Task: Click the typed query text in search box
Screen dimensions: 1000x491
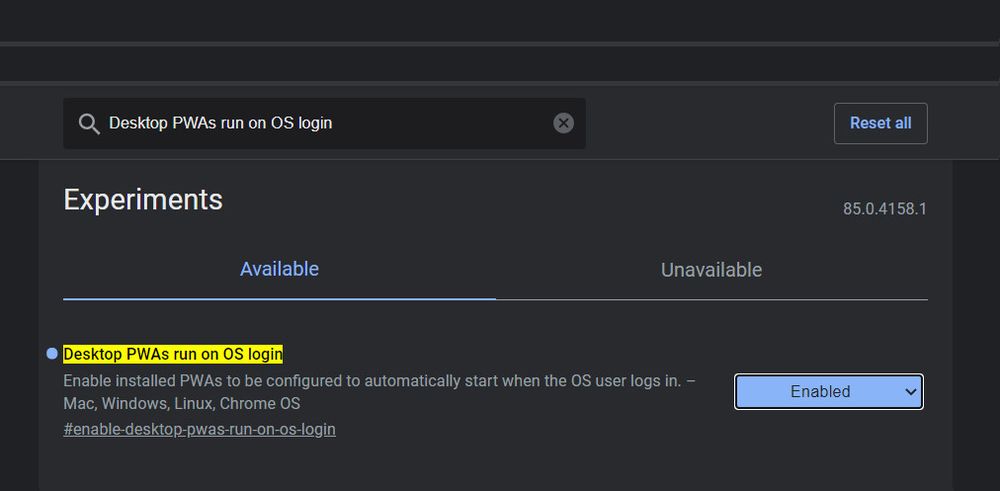Action: coord(220,123)
